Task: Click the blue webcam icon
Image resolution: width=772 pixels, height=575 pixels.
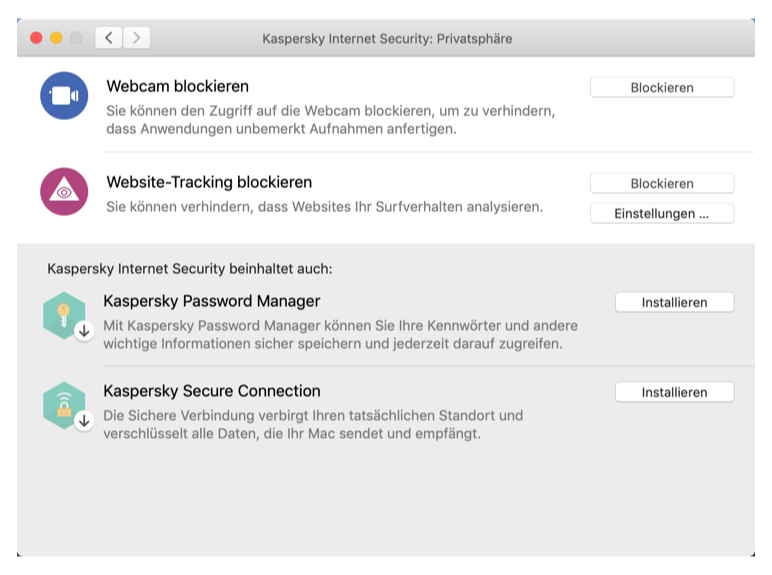Action: pyautogui.click(x=64, y=96)
